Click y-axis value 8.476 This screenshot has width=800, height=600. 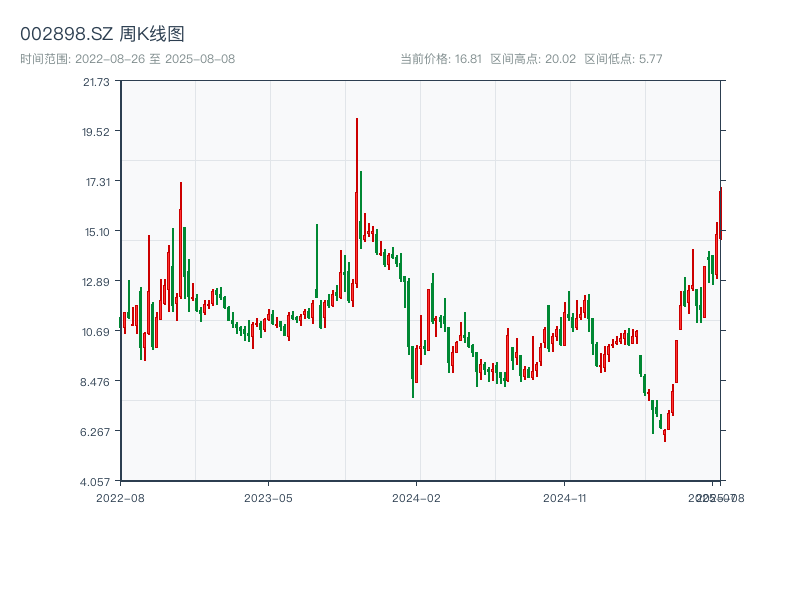click(95, 382)
